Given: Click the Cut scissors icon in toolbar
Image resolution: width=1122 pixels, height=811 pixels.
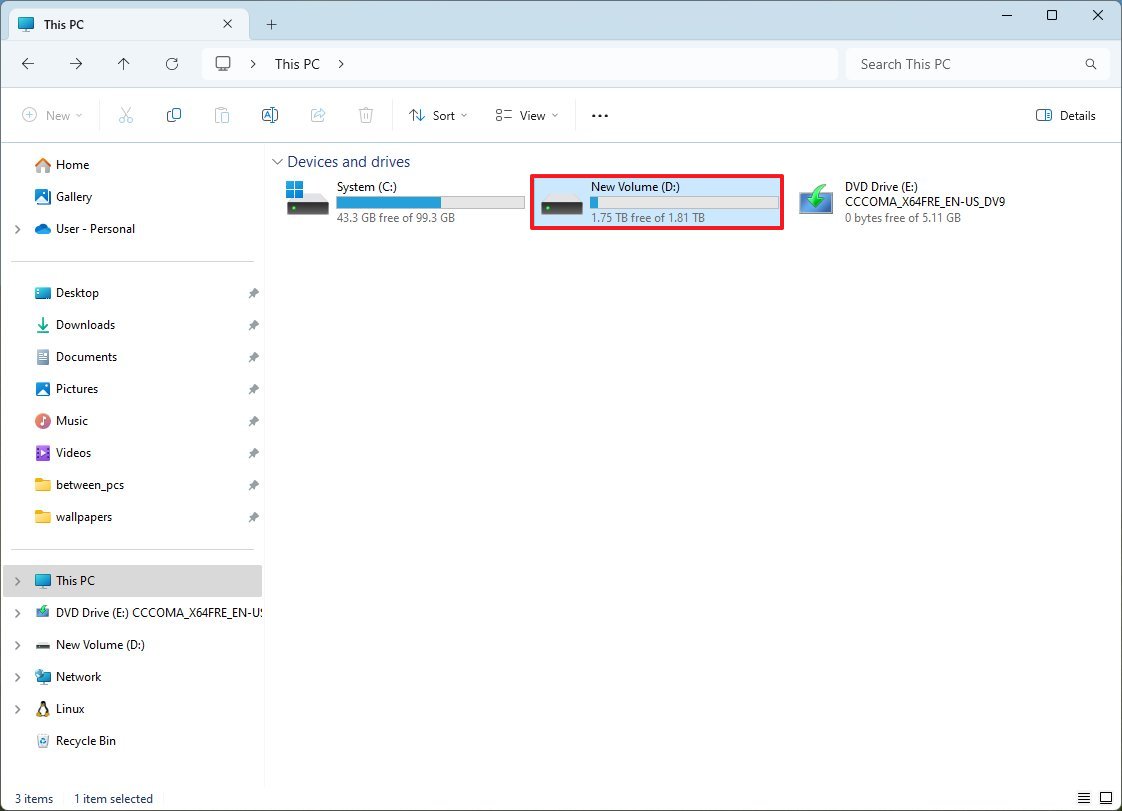Looking at the screenshot, I should [x=126, y=115].
